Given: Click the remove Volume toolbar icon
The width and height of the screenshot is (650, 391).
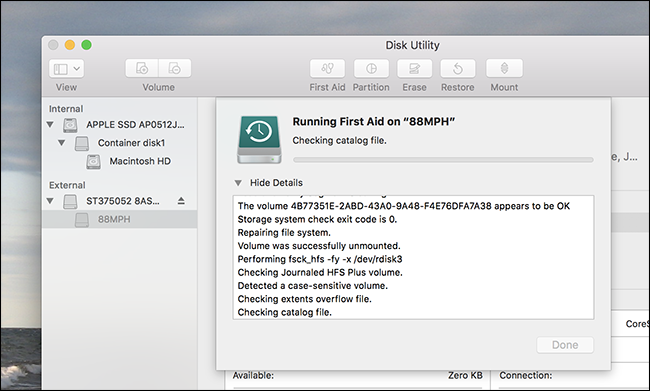Looking at the screenshot, I should point(175,68).
